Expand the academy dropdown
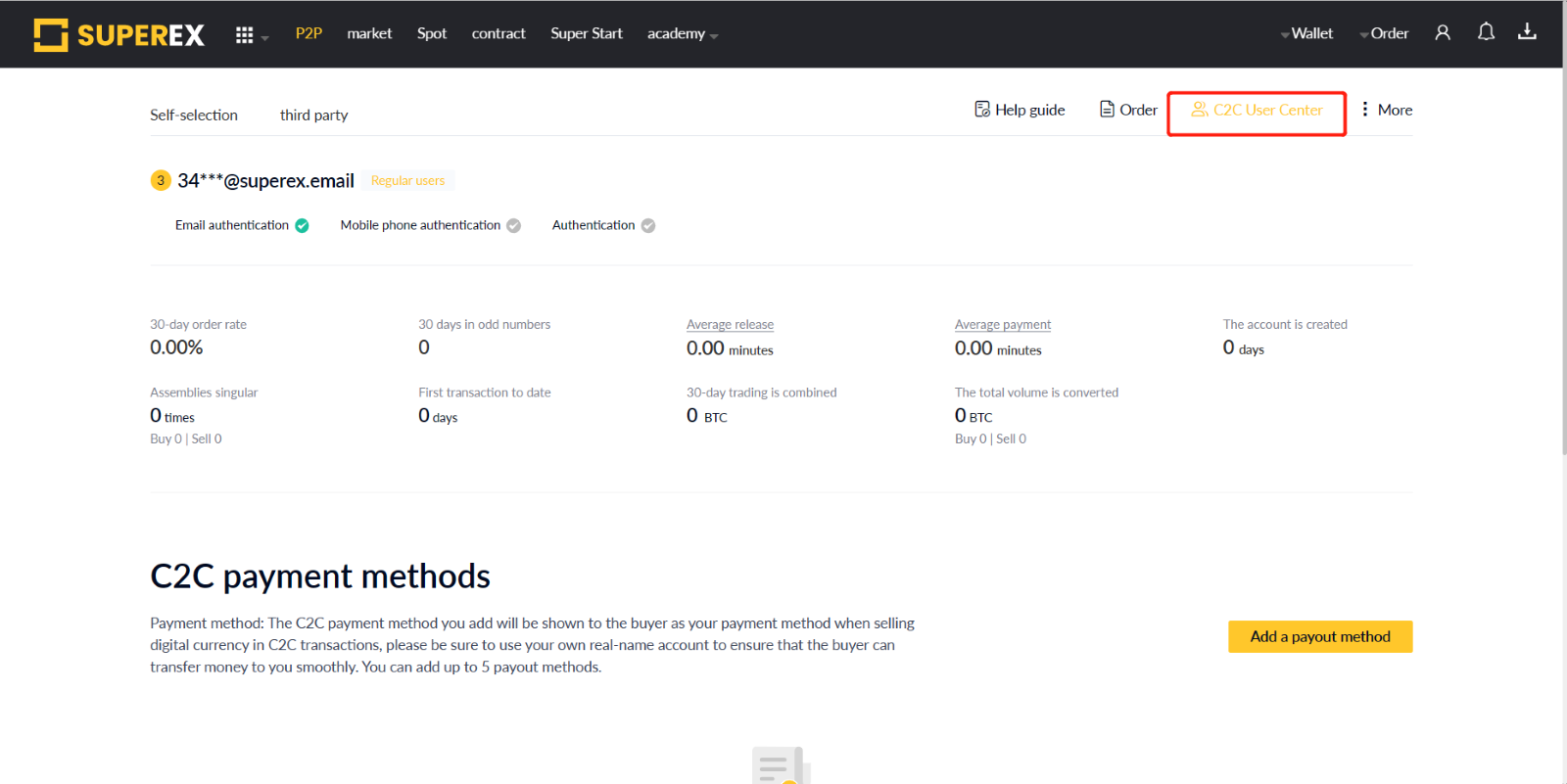The height and width of the screenshot is (784, 1567). [x=683, y=33]
